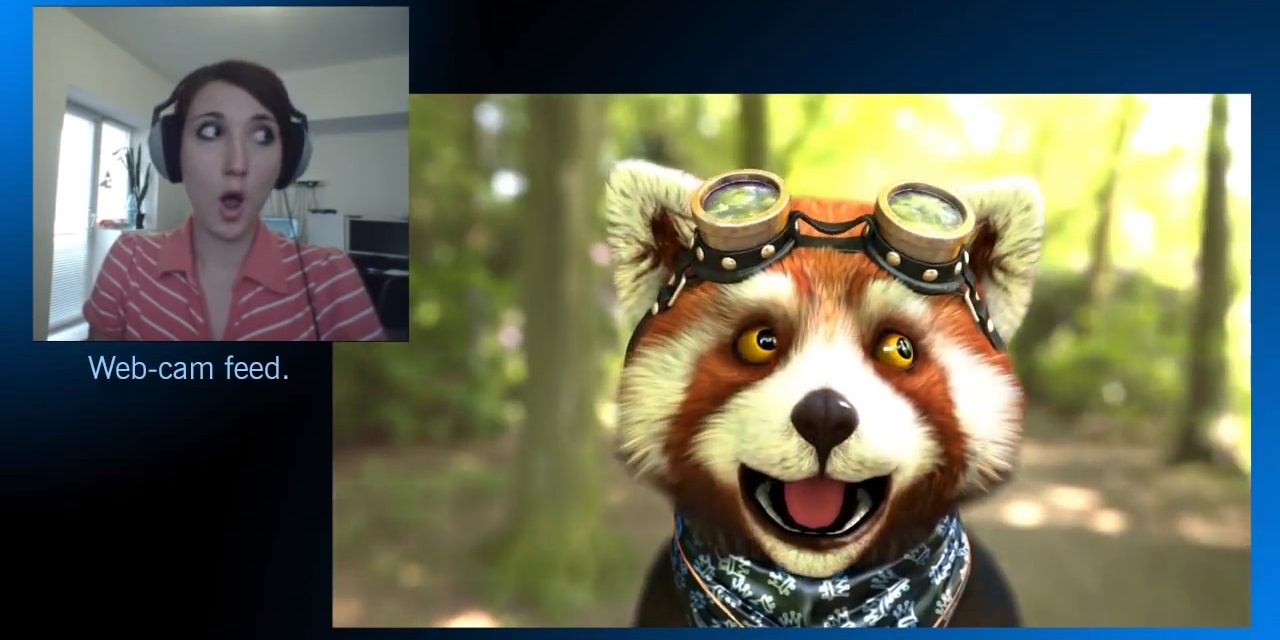
Task: Click the web-cam feed video thumbnail
Action: (x=221, y=174)
